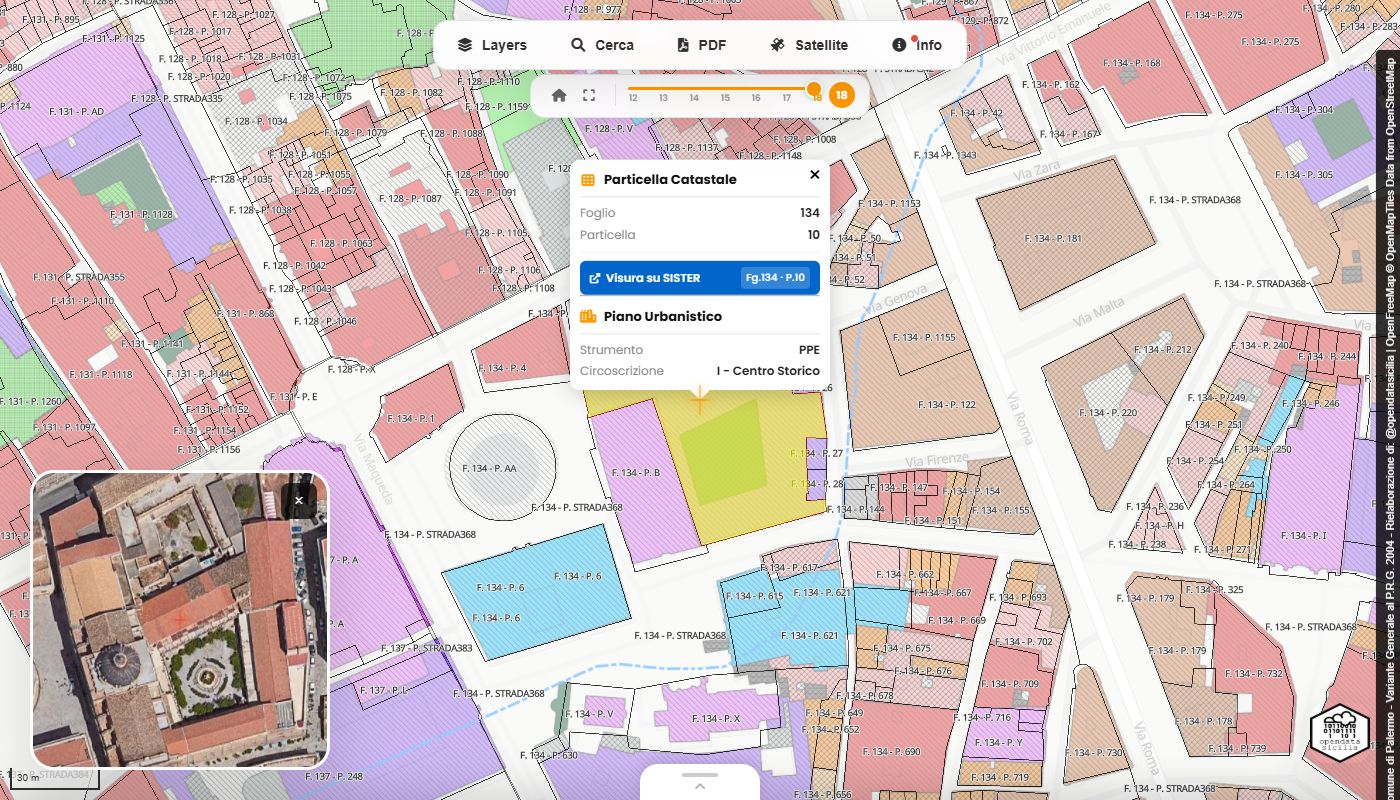
Task: Switch to Satellite view
Action: 809,45
